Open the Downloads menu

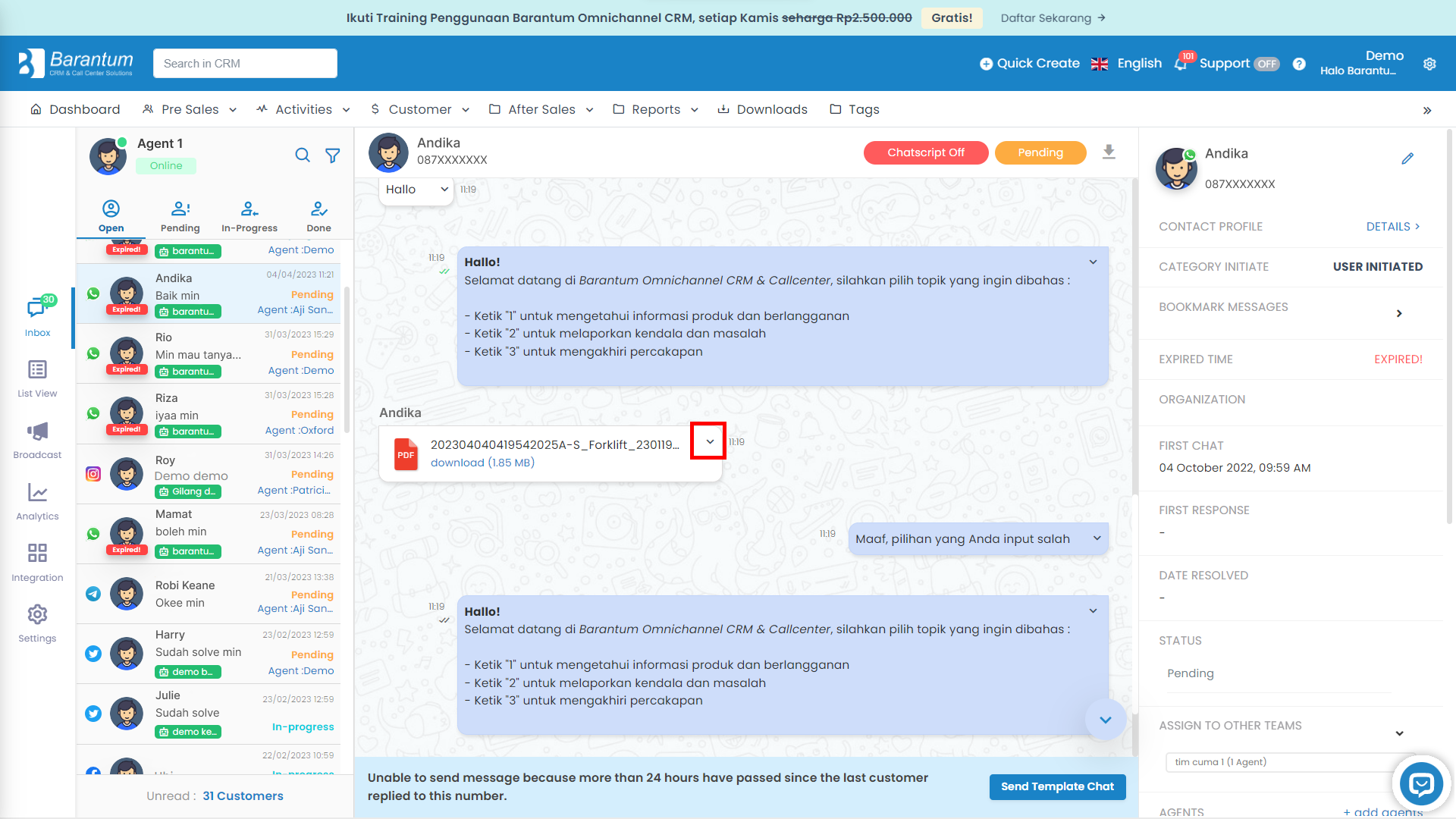coord(762,109)
